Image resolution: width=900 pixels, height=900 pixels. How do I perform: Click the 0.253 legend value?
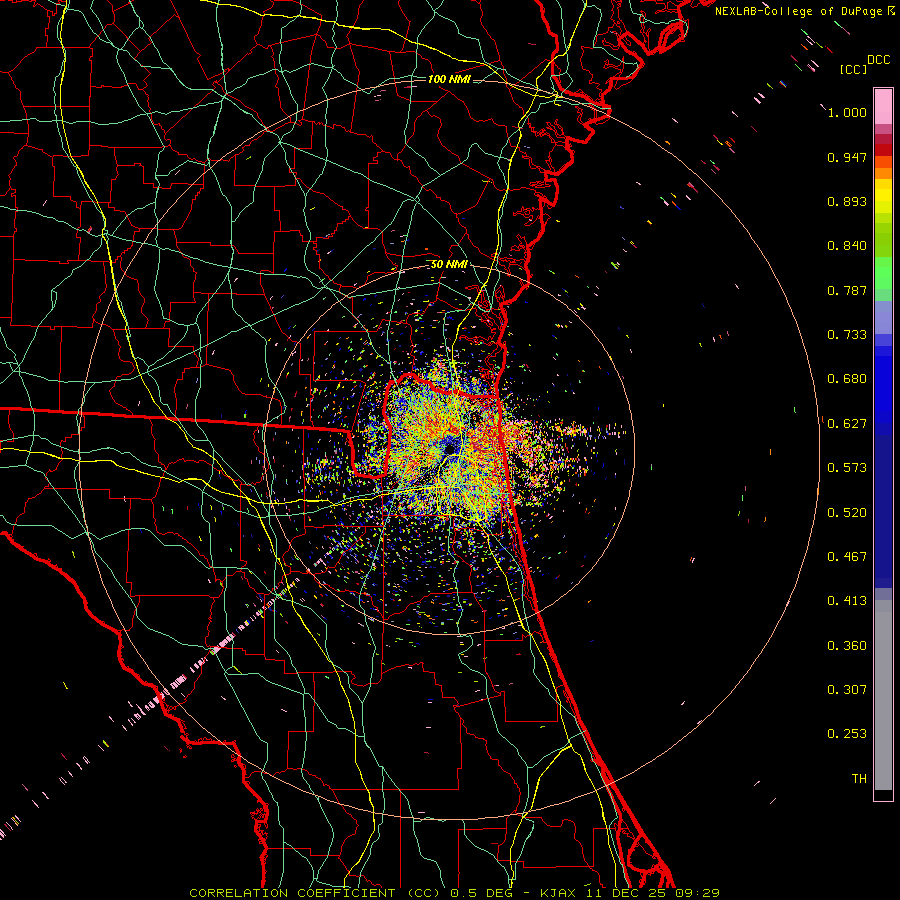(x=847, y=734)
